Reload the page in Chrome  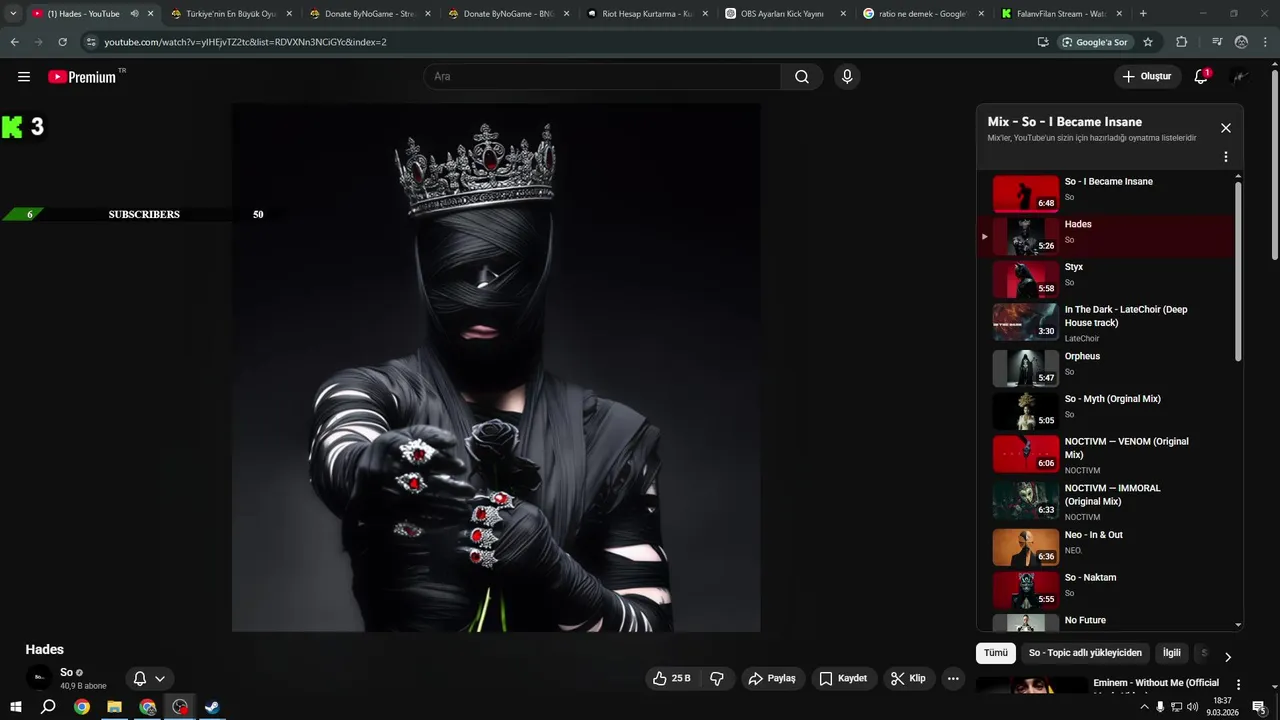tap(62, 42)
